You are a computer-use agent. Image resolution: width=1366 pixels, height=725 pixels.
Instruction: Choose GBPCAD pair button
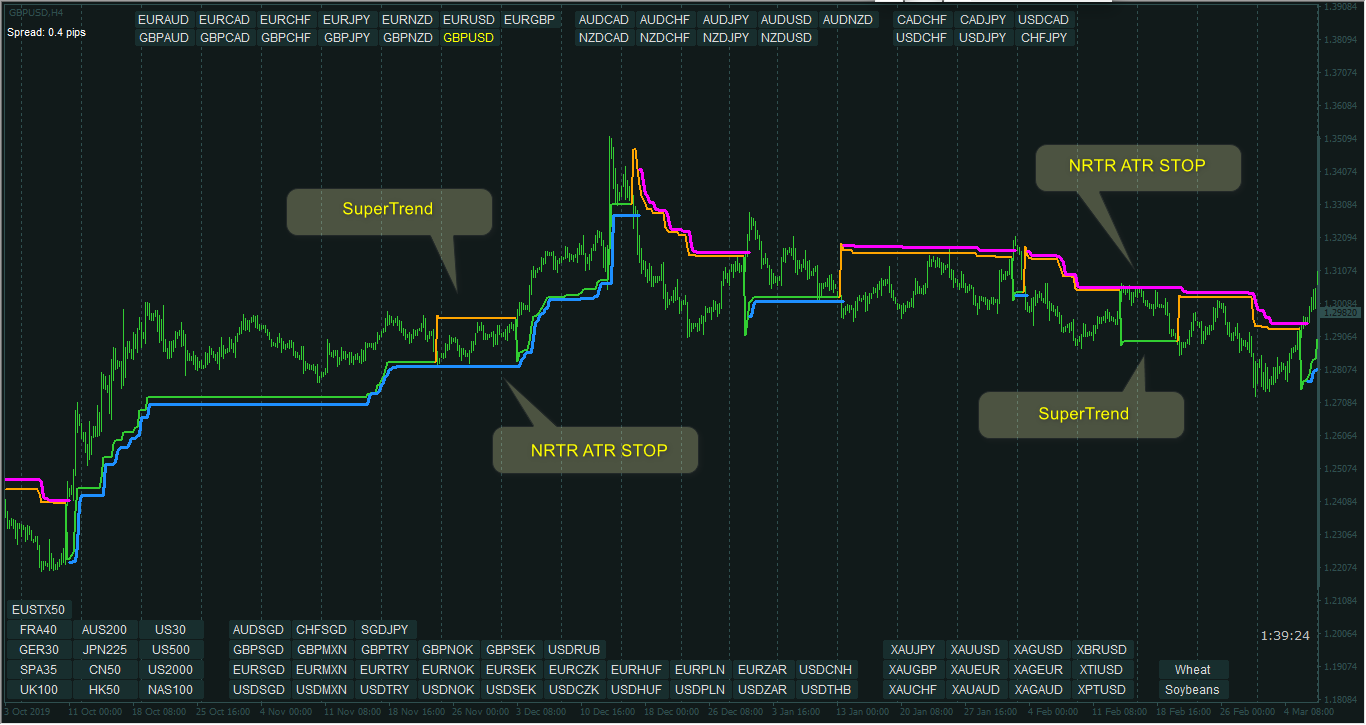[225, 38]
